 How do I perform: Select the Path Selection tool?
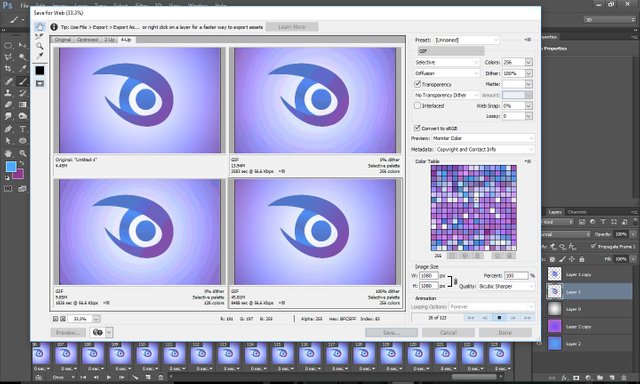tap(8, 141)
